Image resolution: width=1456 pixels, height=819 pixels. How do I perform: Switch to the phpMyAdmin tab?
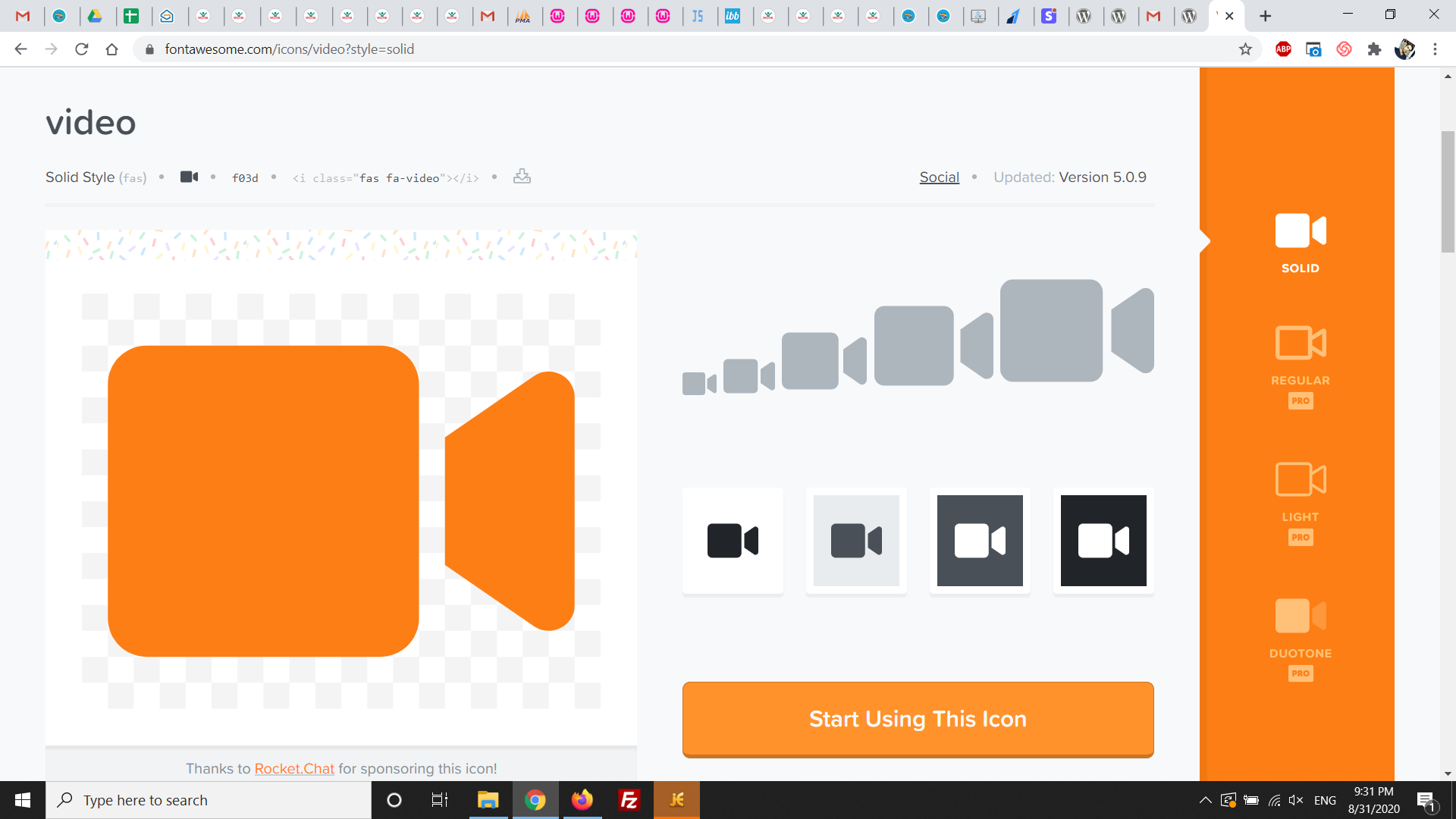pos(523,16)
